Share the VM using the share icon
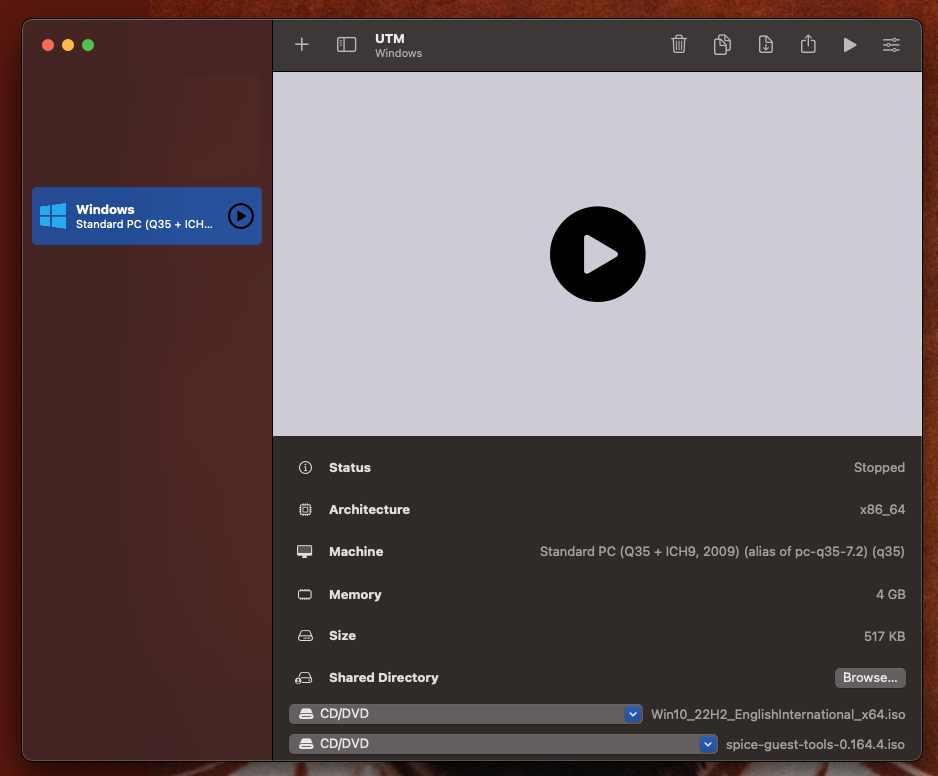 tap(808, 44)
